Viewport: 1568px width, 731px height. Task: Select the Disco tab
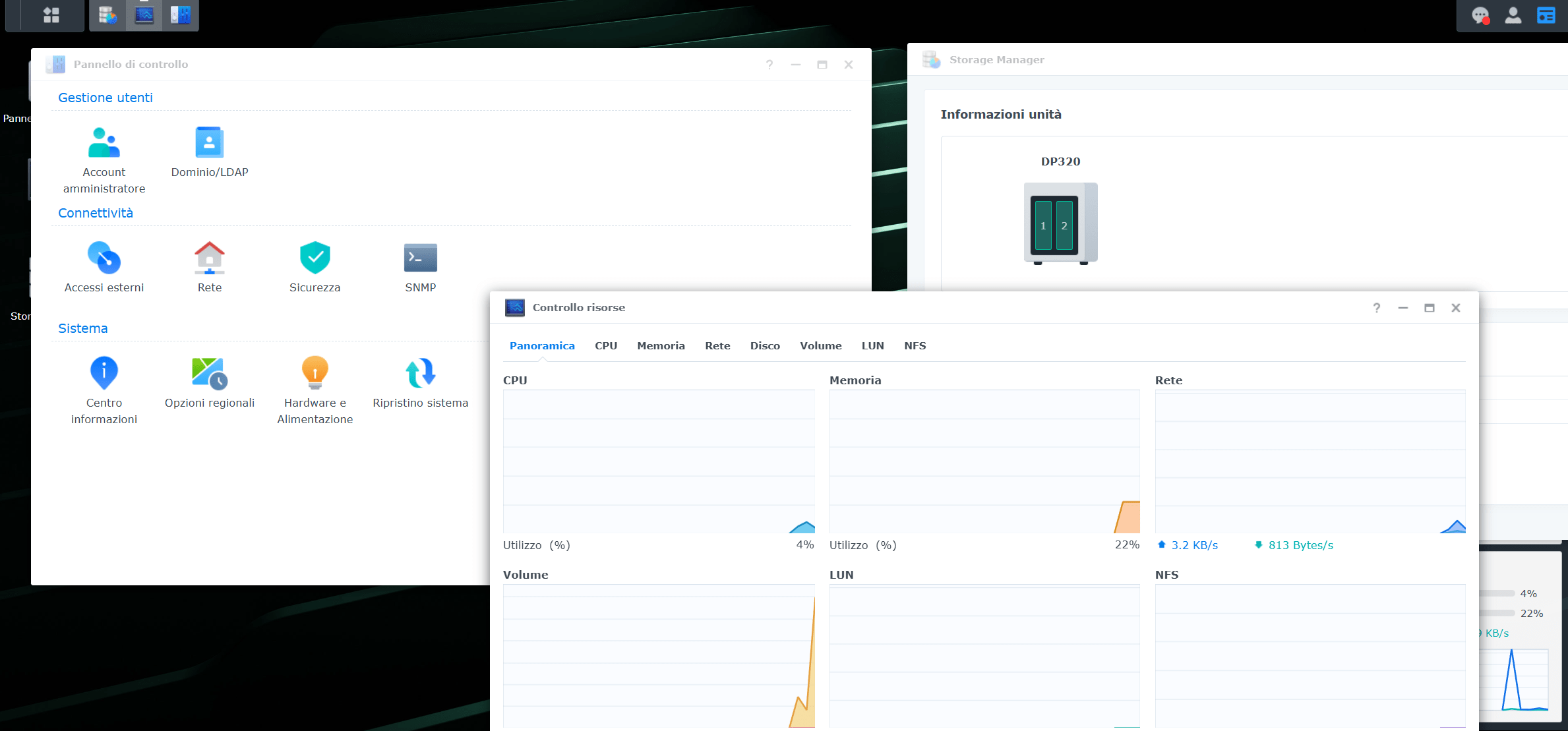point(765,345)
